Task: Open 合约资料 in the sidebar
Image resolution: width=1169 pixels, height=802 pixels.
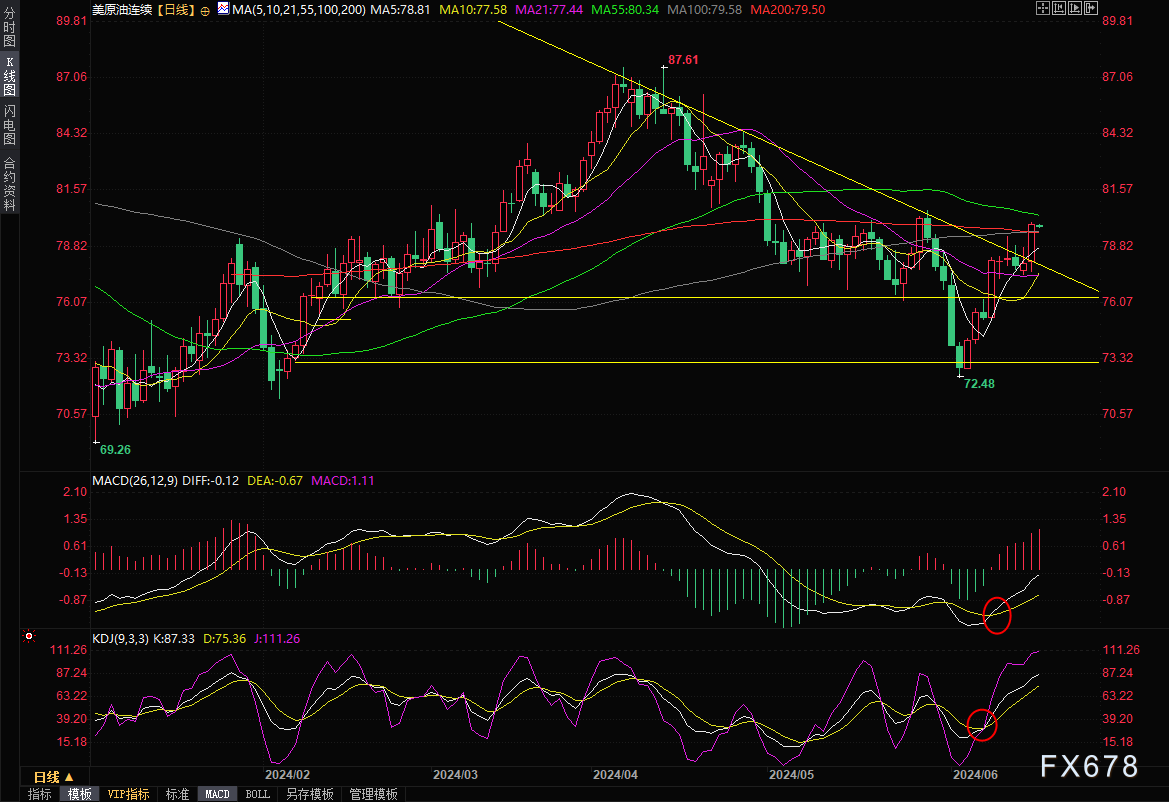Action: pos(9,183)
